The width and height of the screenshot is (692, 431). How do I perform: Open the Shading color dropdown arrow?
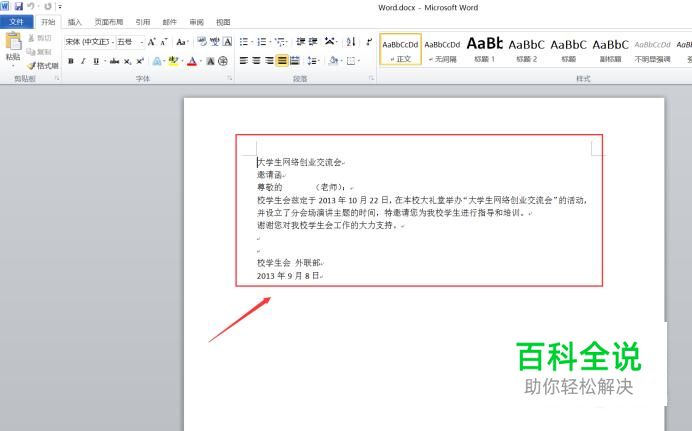341,61
